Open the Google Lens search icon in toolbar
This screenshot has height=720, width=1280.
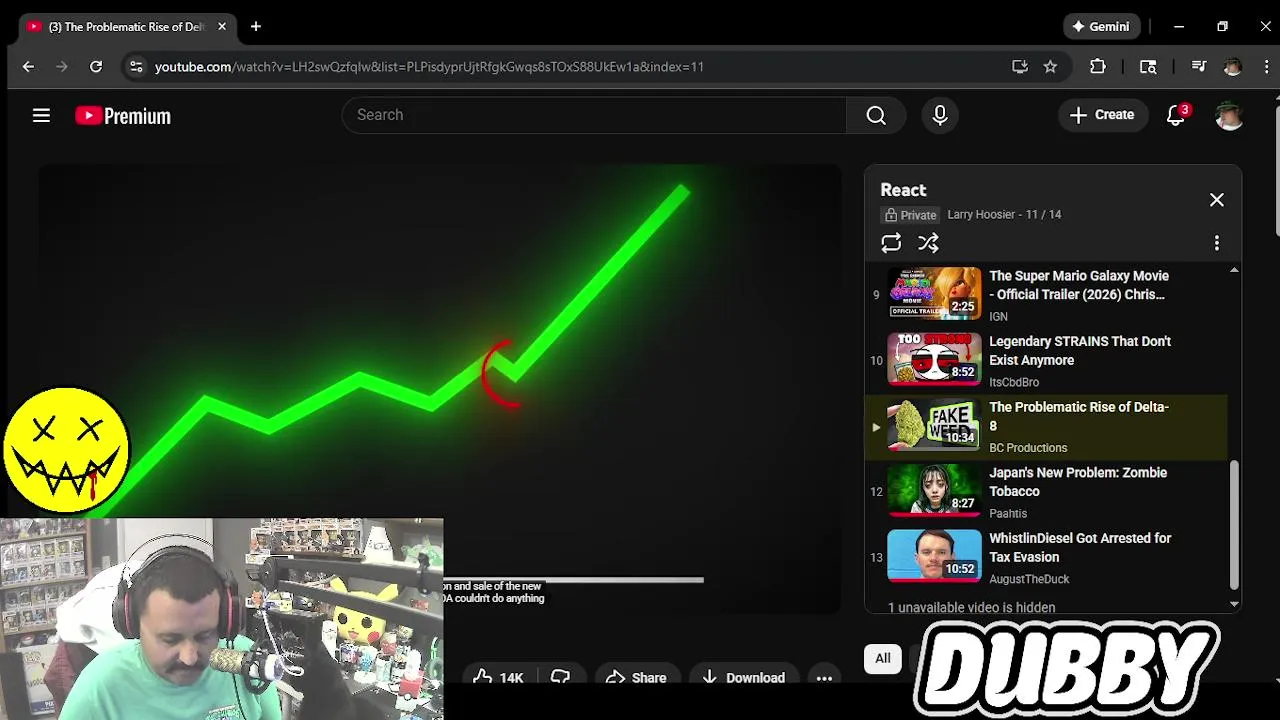pos(1148,67)
